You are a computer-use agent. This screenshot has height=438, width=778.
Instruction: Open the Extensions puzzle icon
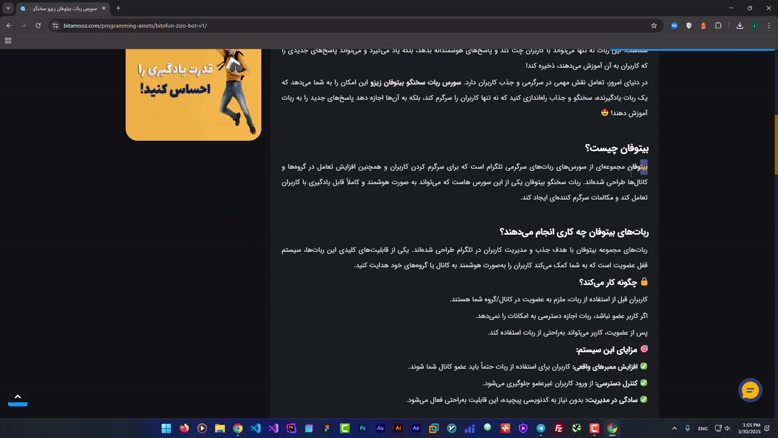(718, 25)
